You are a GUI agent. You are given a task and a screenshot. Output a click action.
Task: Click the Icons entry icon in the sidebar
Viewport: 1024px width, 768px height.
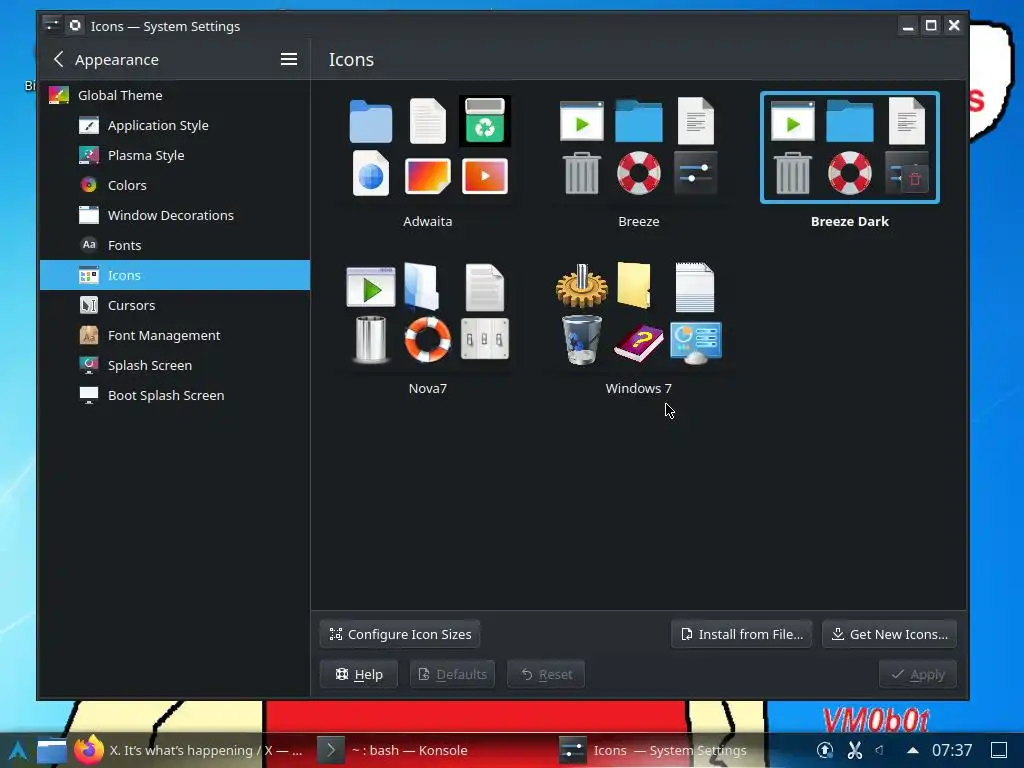click(x=89, y=275)
